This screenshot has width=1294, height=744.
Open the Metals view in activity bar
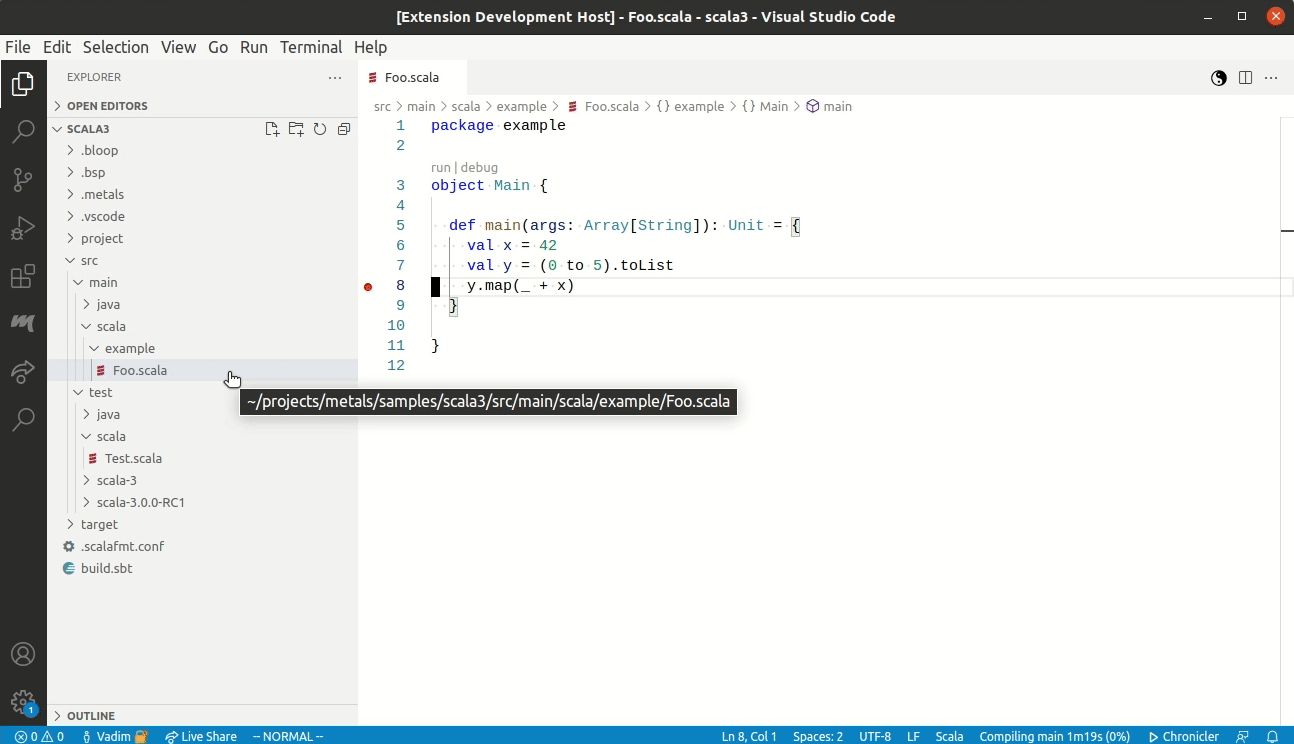(x=23, y=323)
